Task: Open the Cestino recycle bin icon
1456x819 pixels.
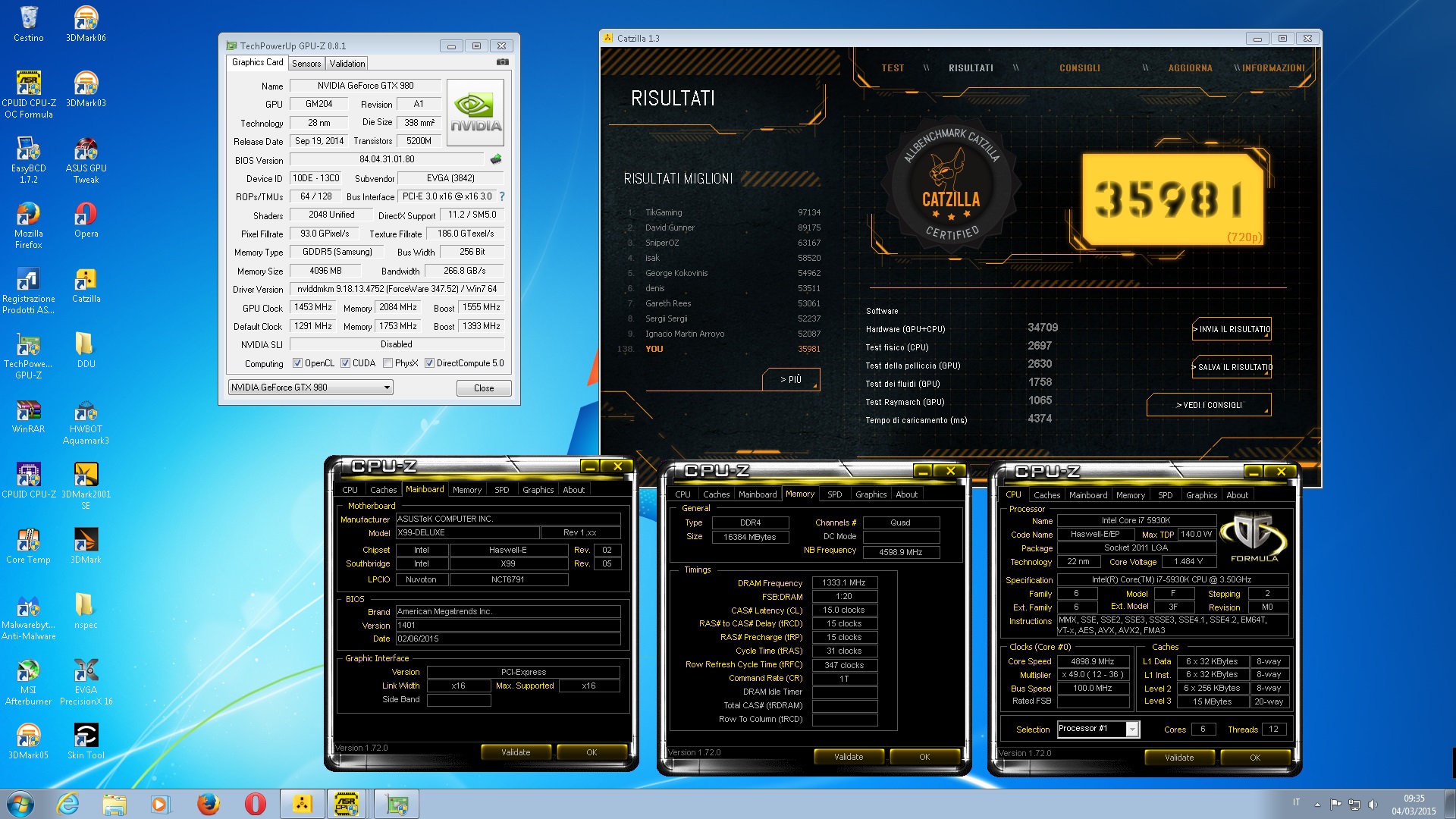Action: [x=28, y=24]
